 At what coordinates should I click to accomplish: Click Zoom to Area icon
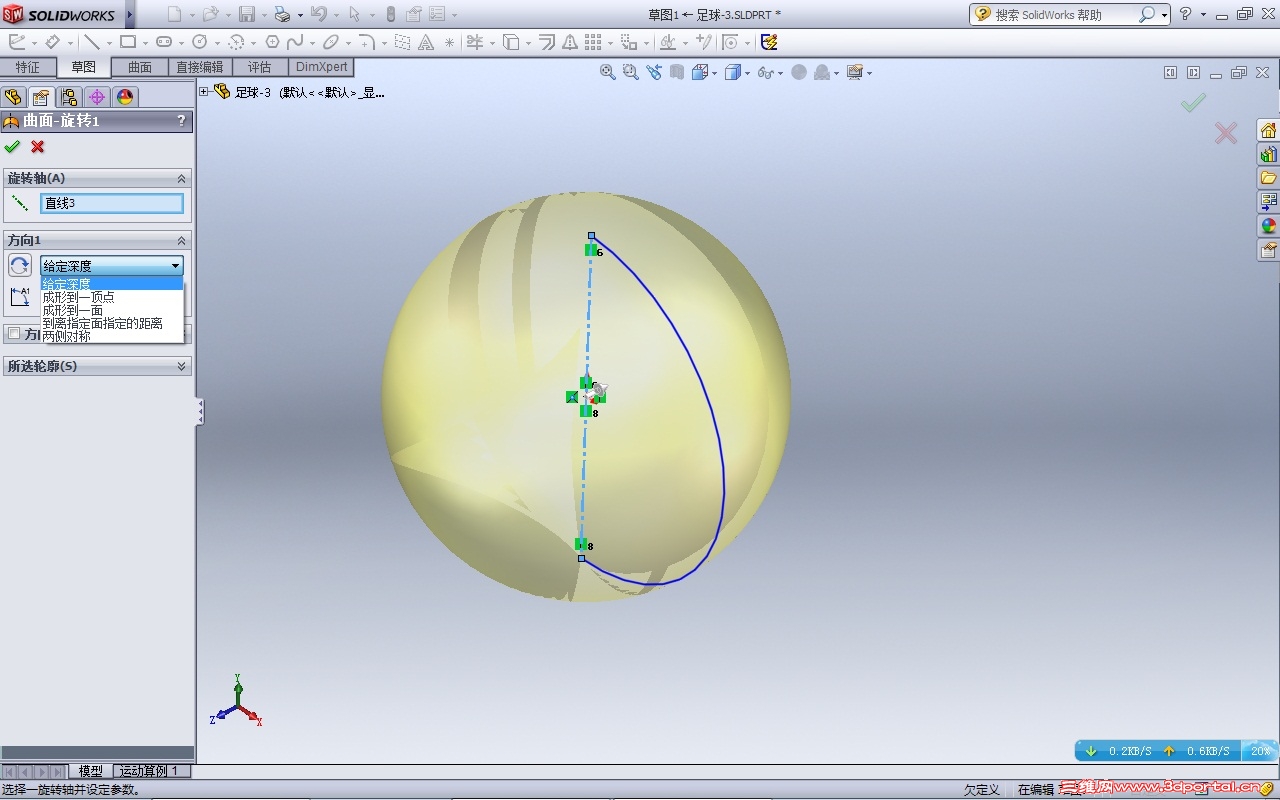tap(630, 72)
